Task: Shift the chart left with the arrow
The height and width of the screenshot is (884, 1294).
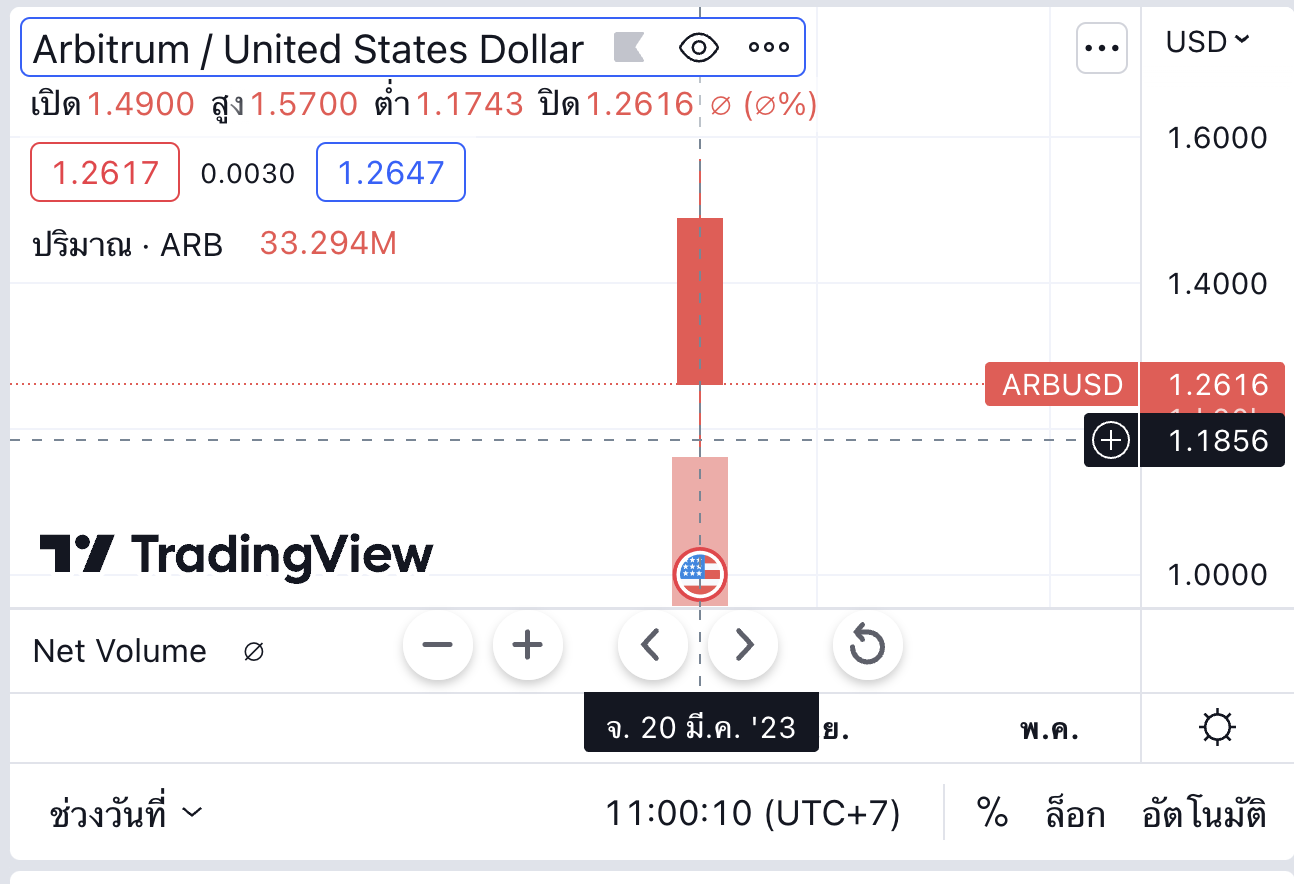Action: (652, 645)
